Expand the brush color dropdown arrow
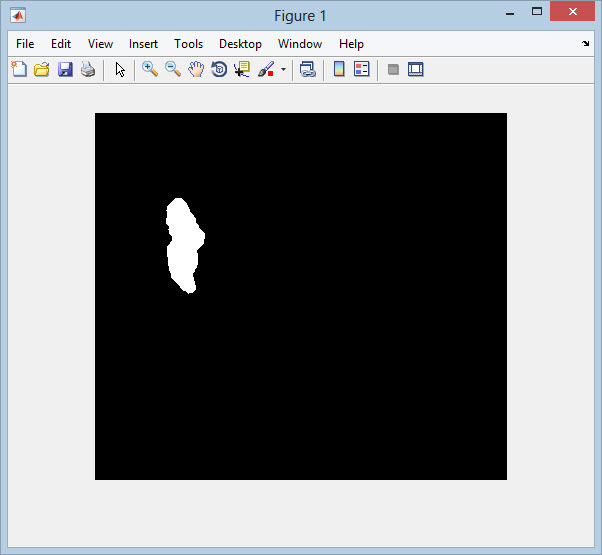The height and width of the screenshot is (555, 602). [283, 69]
